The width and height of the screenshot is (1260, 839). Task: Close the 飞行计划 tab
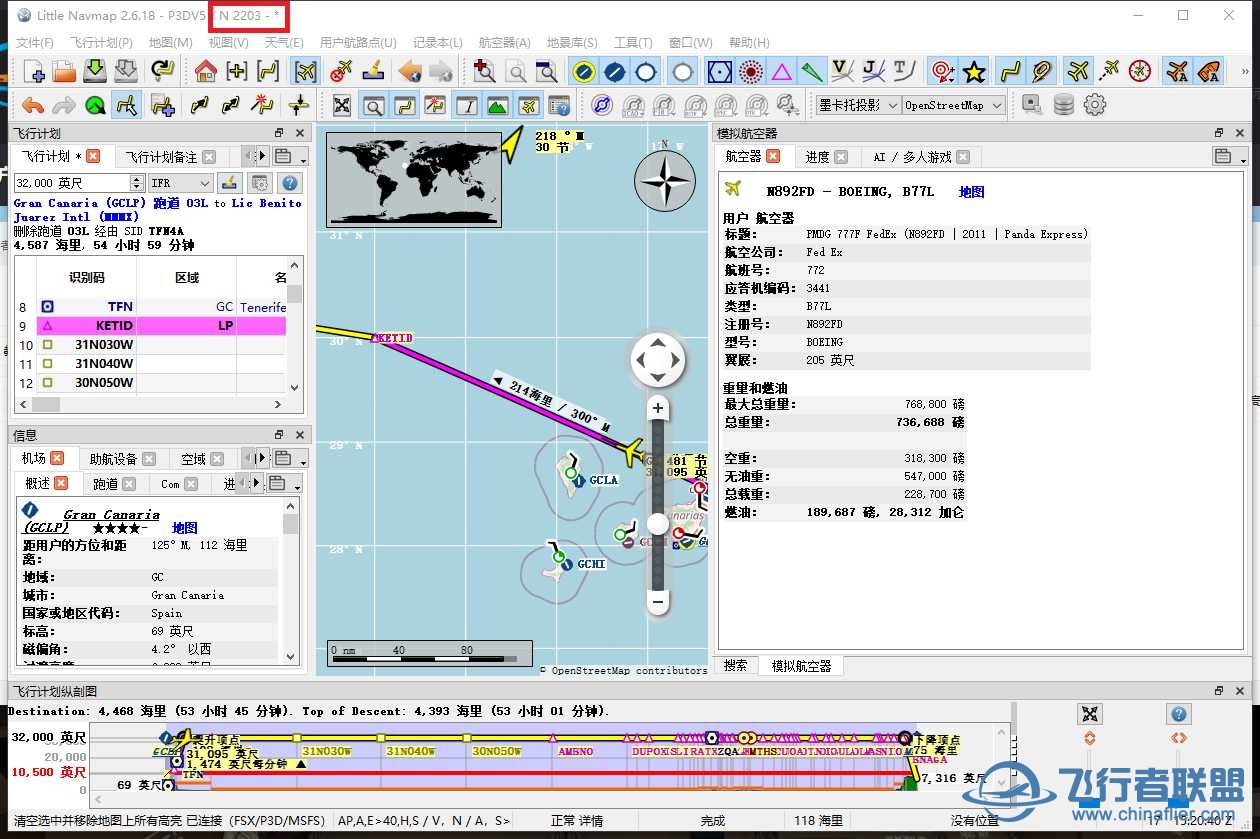click(93, 156)
